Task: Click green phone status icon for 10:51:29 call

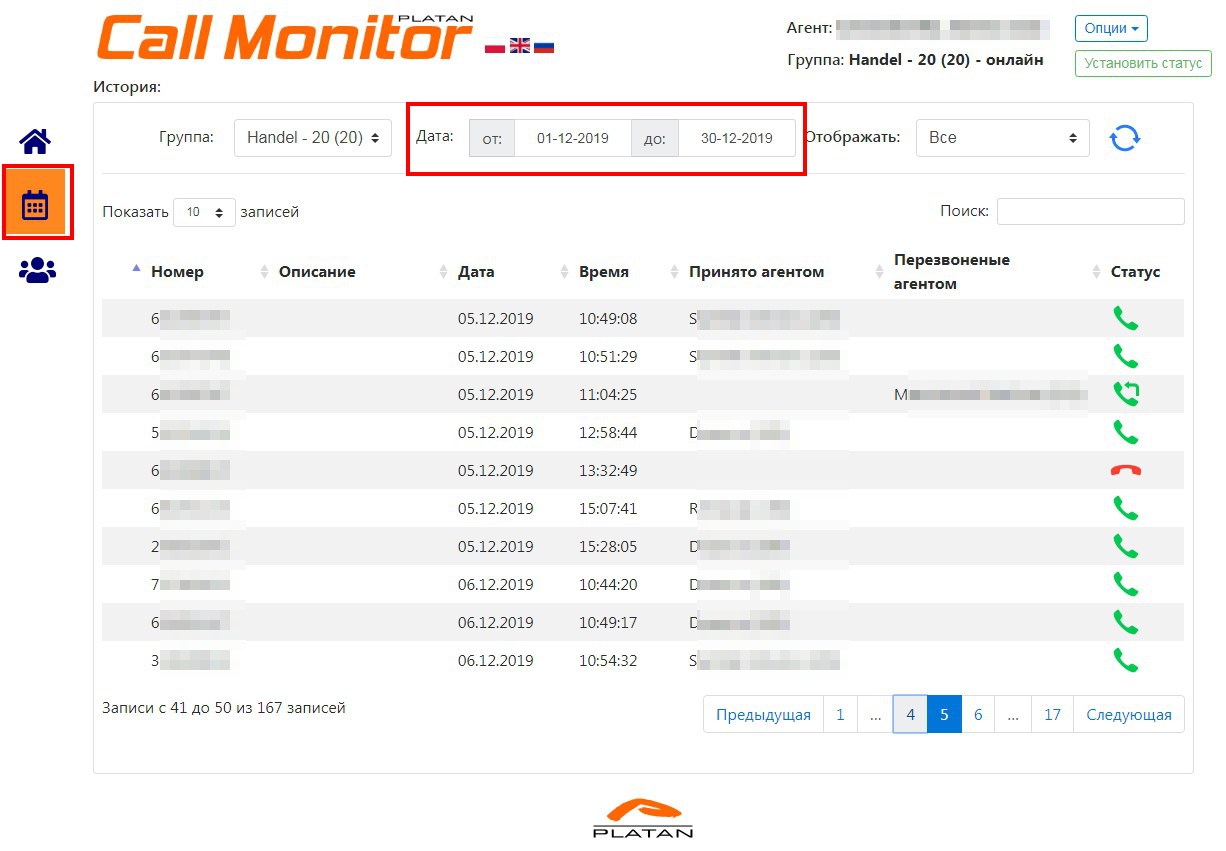Action: pos(1126,357)
